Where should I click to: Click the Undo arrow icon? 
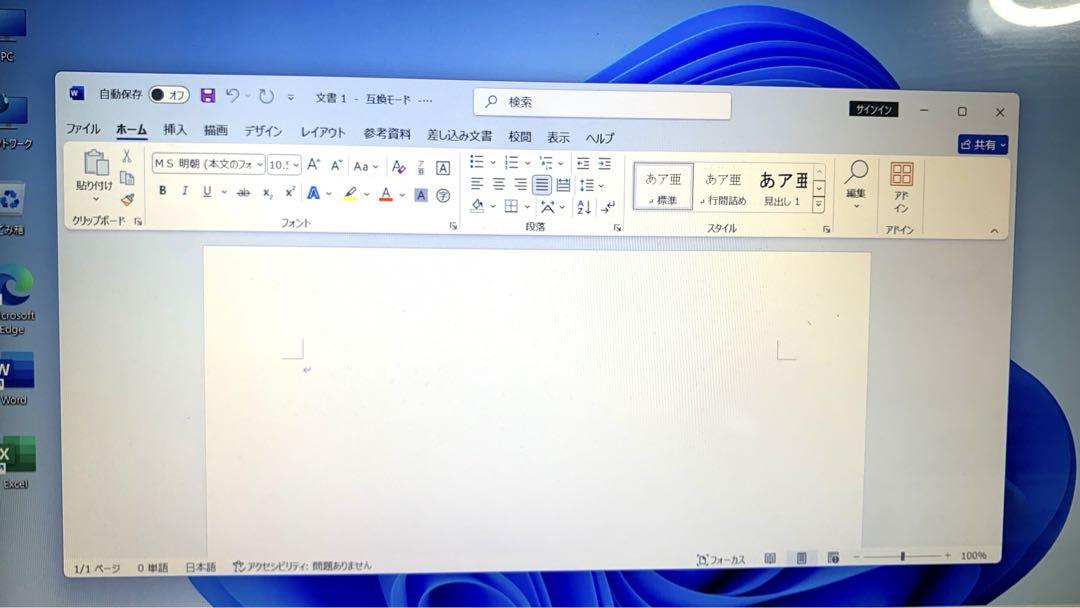[232, 96]
